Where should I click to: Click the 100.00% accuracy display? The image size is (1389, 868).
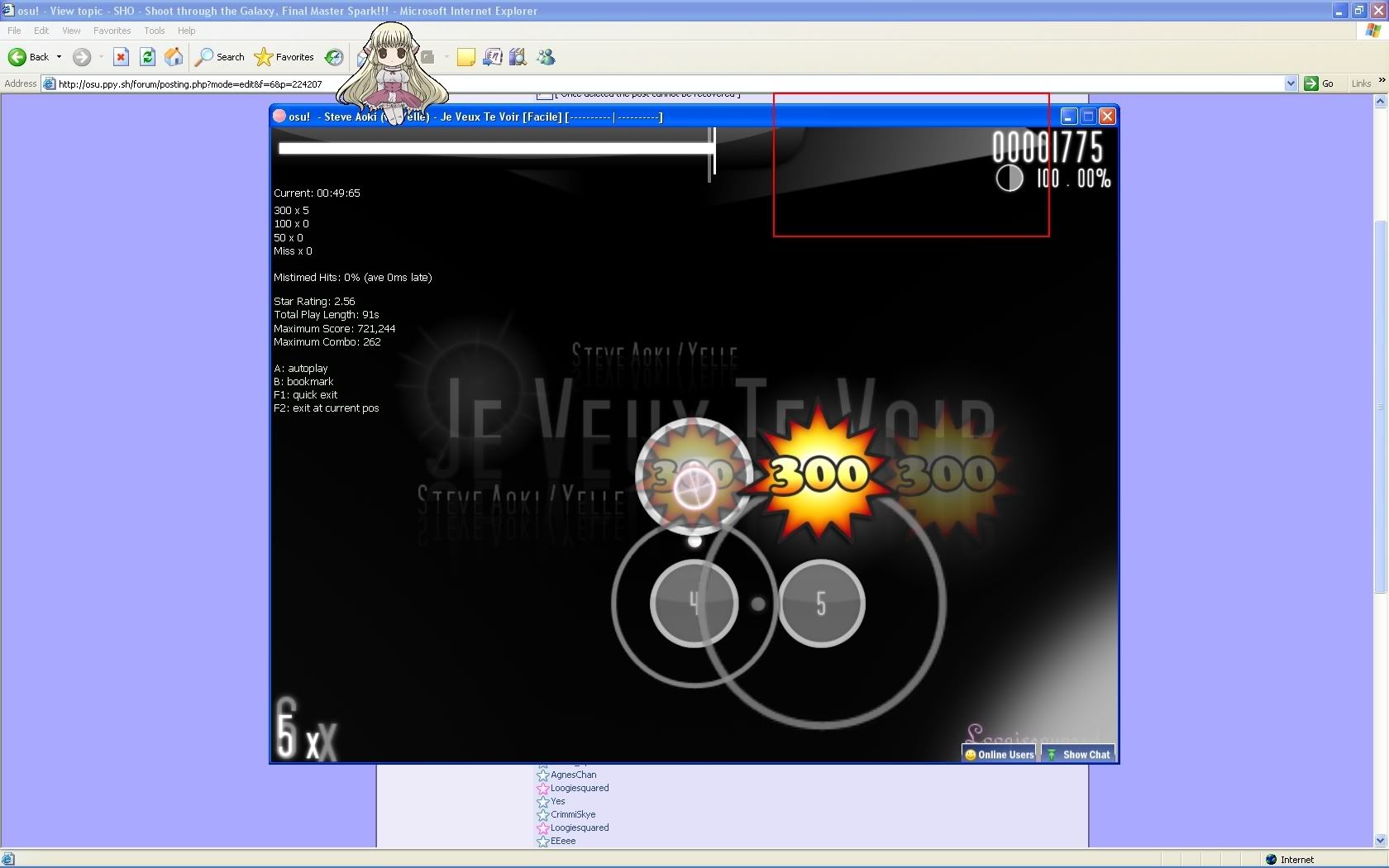pos(1072,179)
